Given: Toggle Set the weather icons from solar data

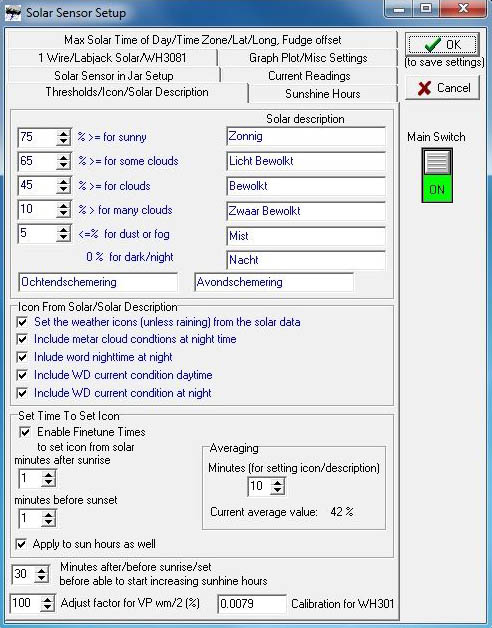Looking at the screenshot, I should coord(22,322).
